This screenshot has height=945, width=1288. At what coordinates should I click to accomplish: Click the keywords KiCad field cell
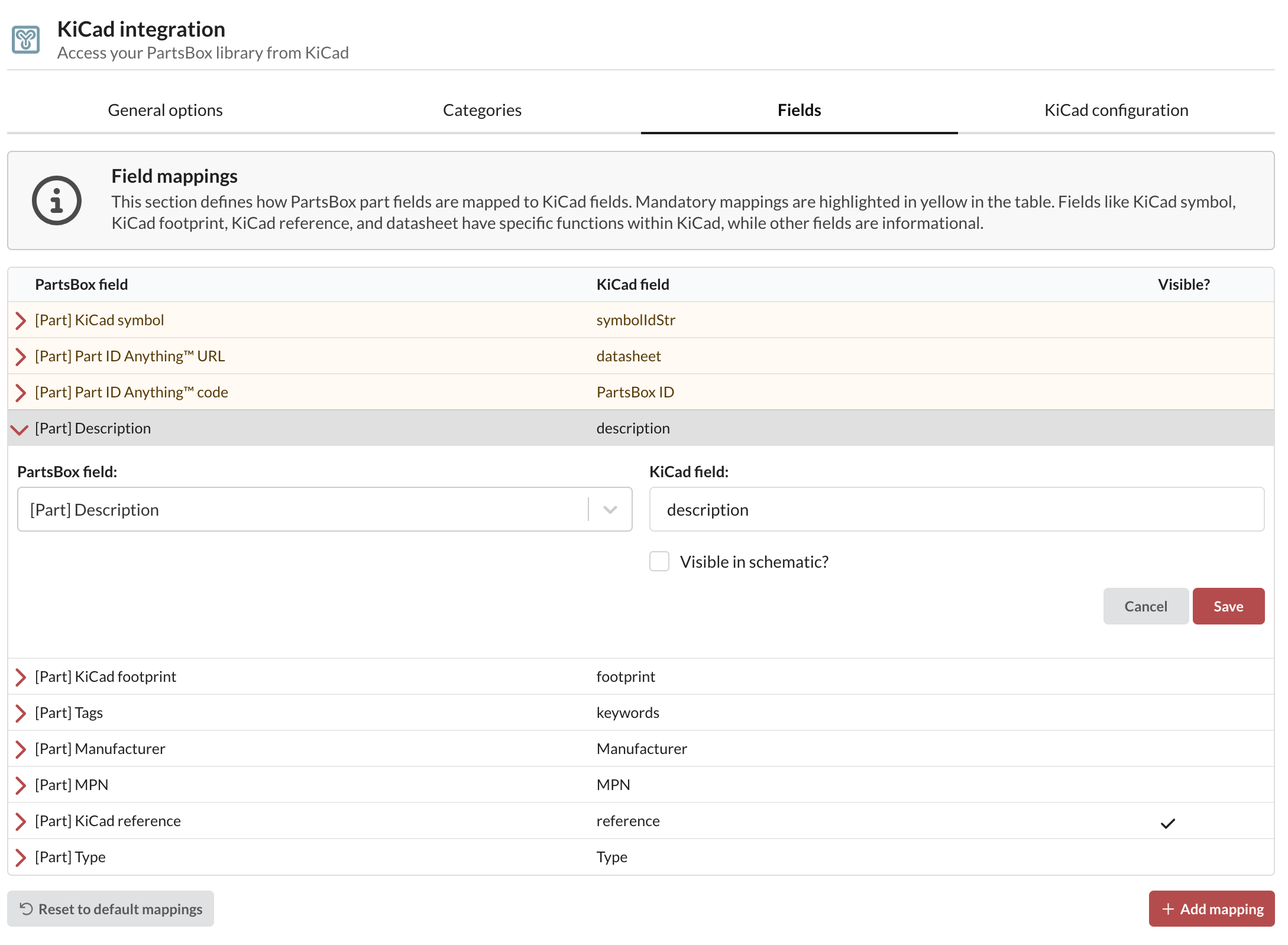point(627,713)
